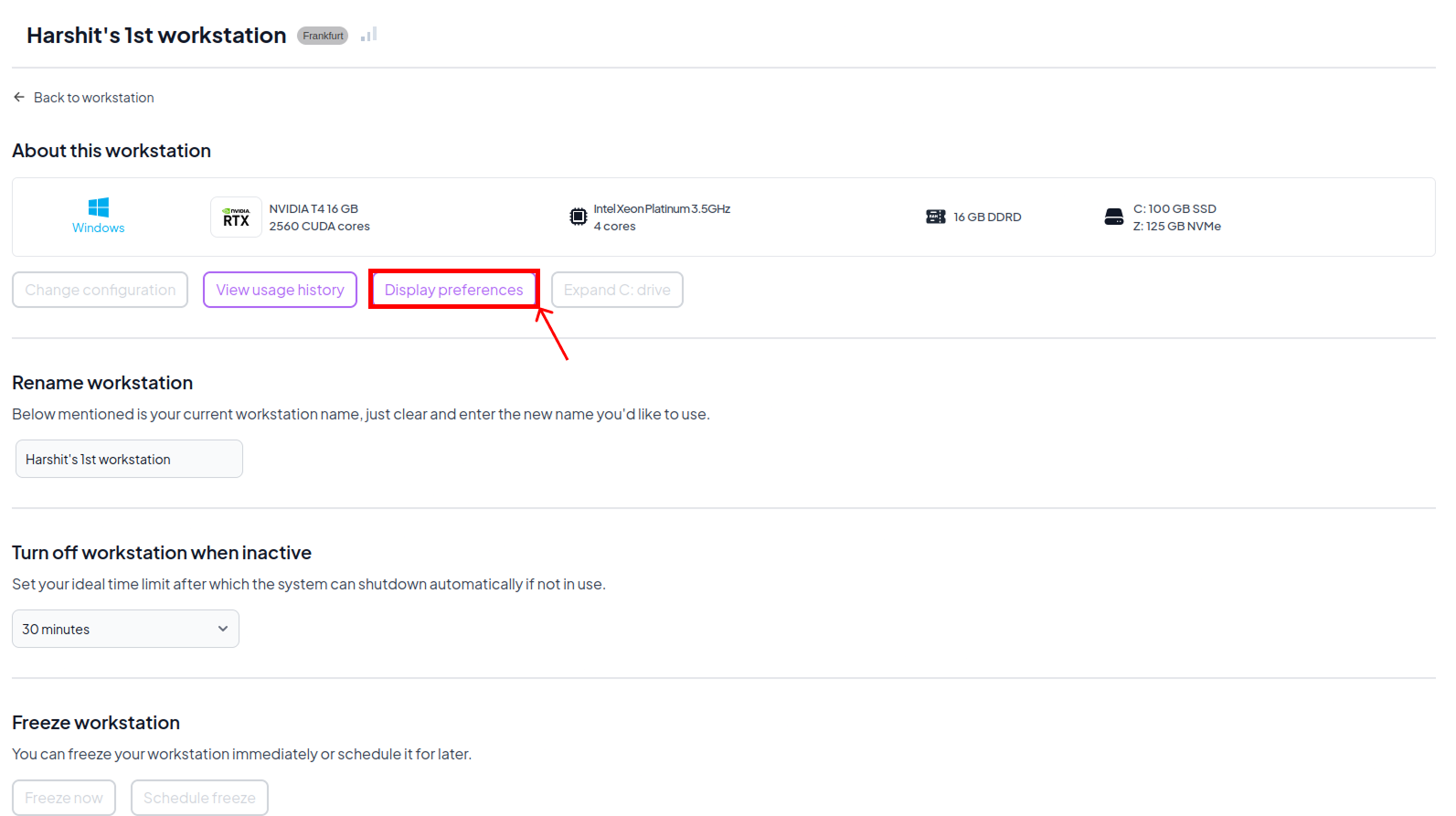Click the 16 GB DDRD memory text
The width and height of the screenshot is (1456, 816).
(x=987, y=217)
